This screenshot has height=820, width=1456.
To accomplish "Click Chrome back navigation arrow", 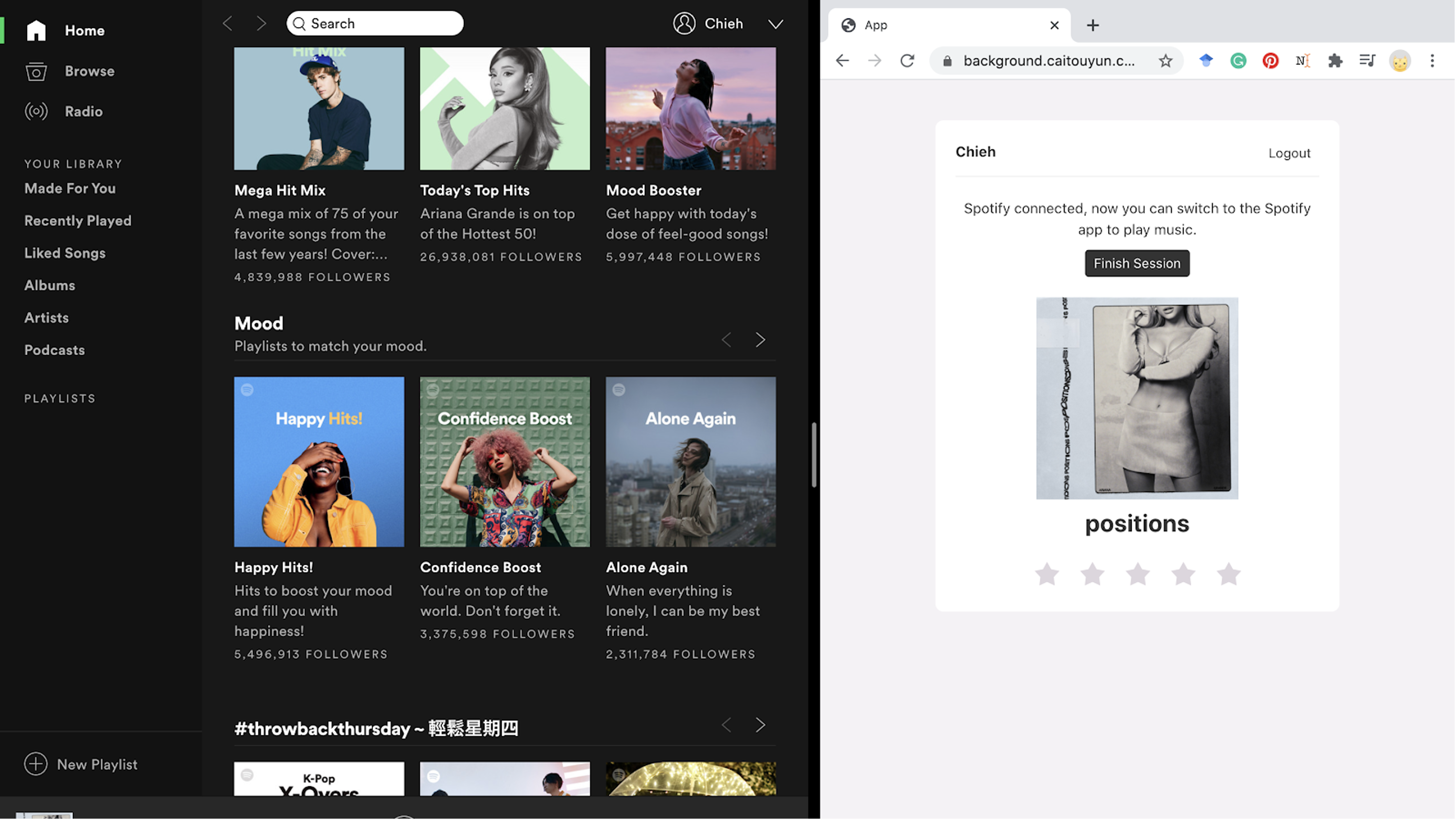I will 842,61.
